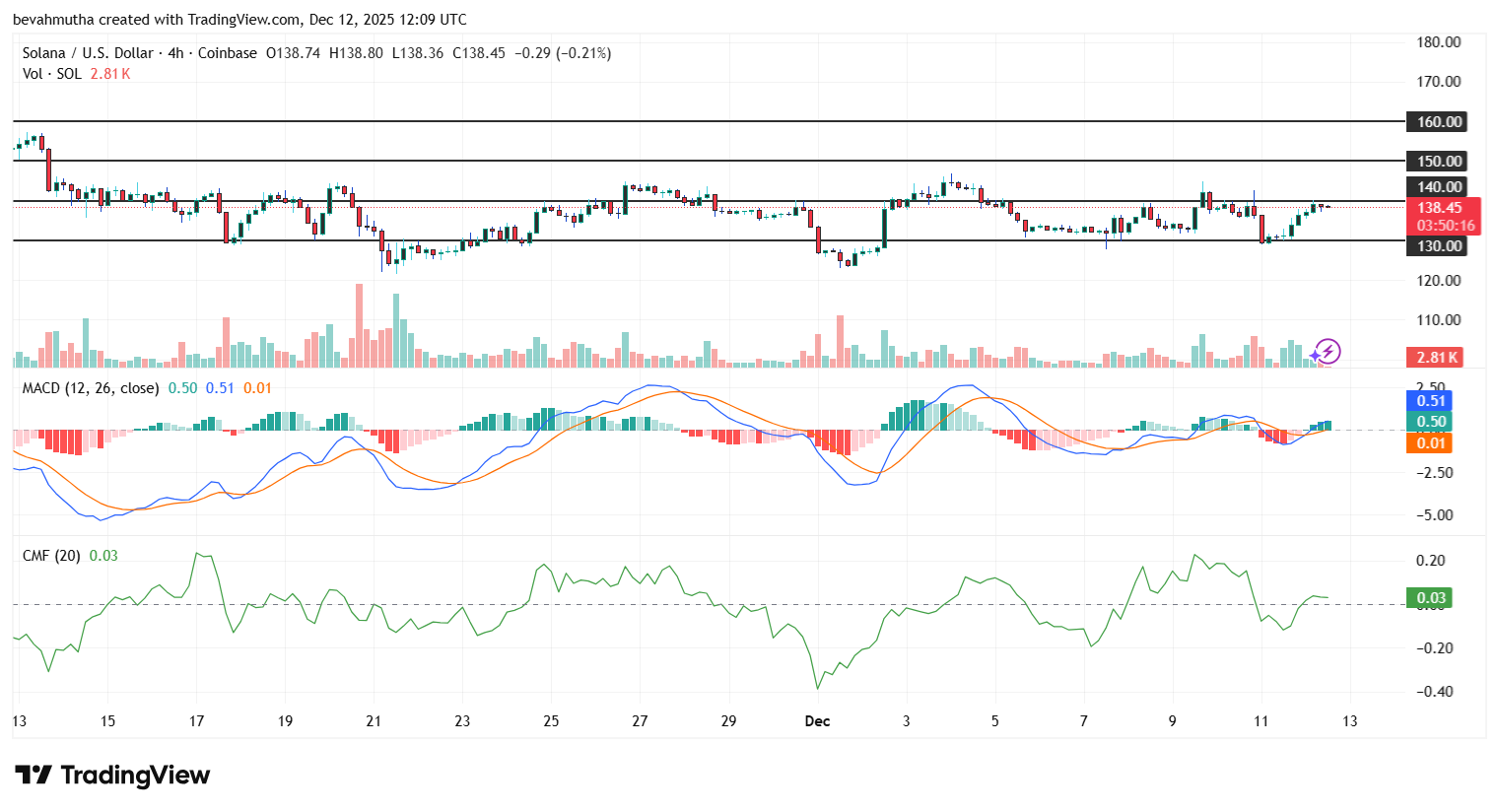Viewport: 1499px width, 812px height.
Task: Click the red 2.81K volume value tag
Action: (1437, 357)
